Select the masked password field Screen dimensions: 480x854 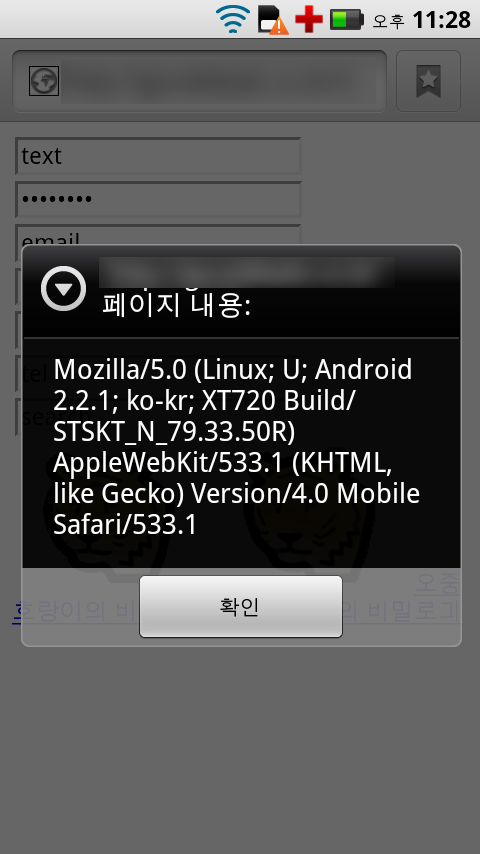[158, 199]
